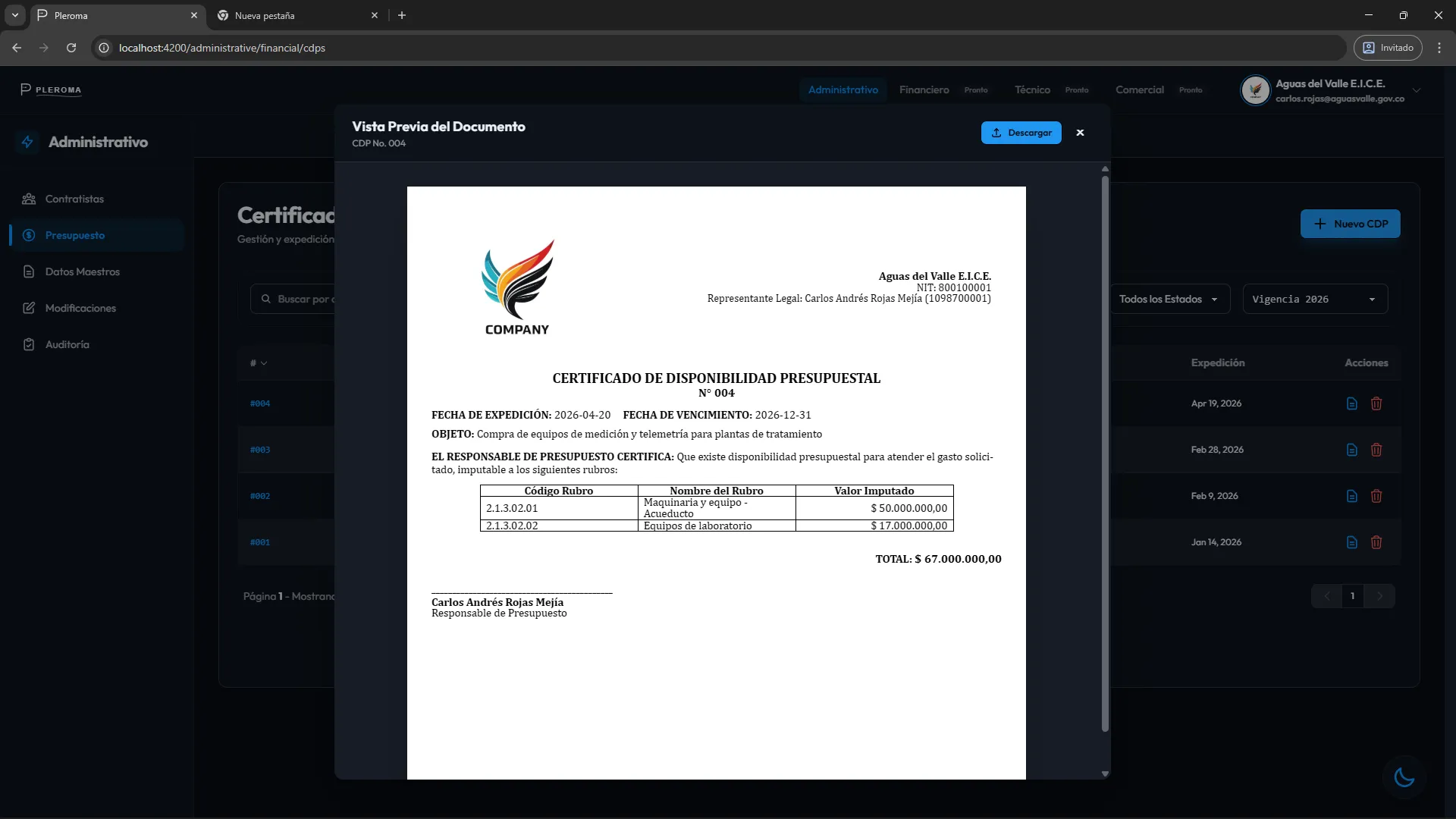This screenshot has height=819, width=1456.
Task: Reload the page with the refresh icon
Action: [71, 47]
